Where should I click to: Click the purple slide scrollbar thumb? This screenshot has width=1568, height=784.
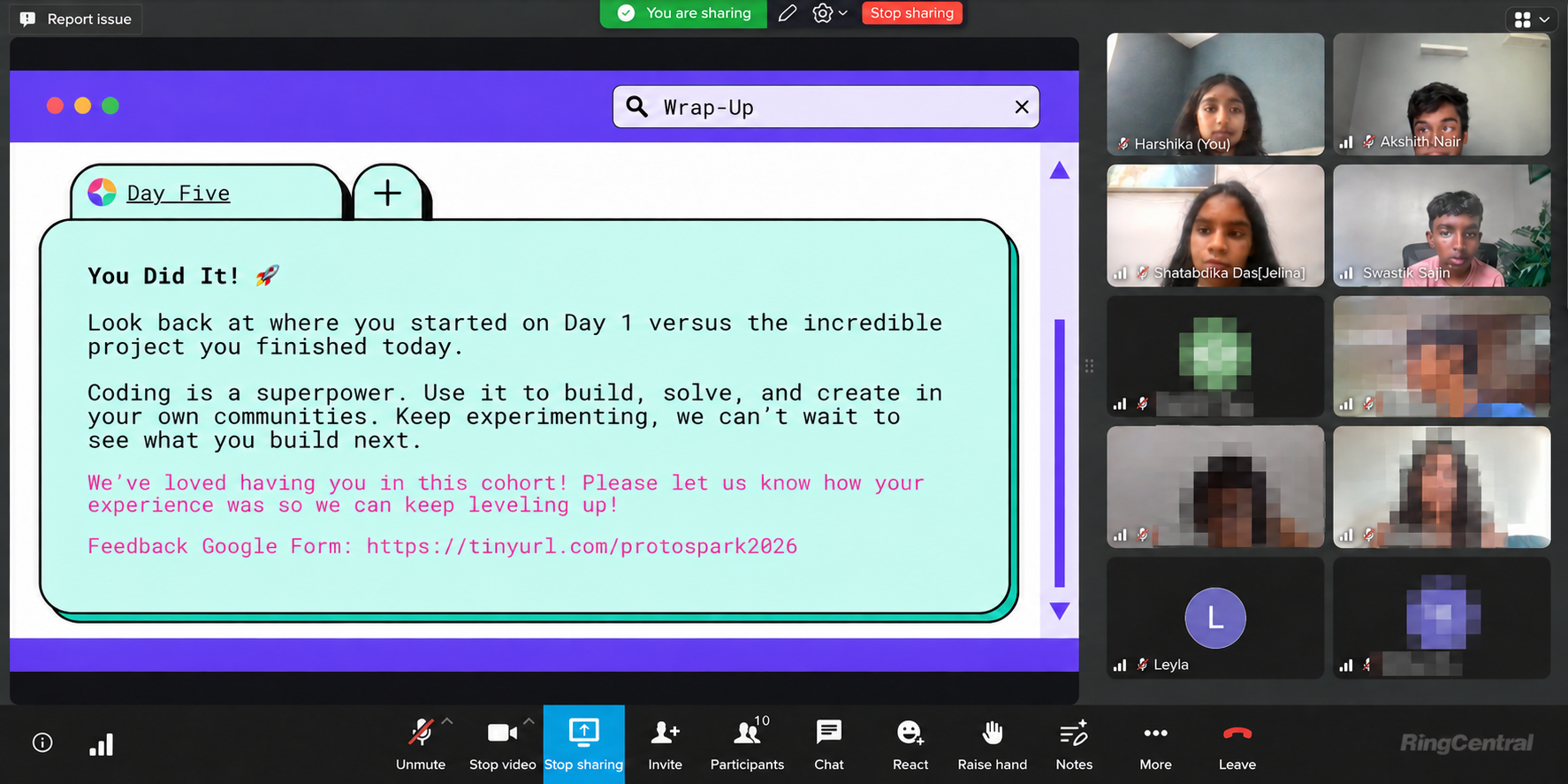(x=1059, y=453)
